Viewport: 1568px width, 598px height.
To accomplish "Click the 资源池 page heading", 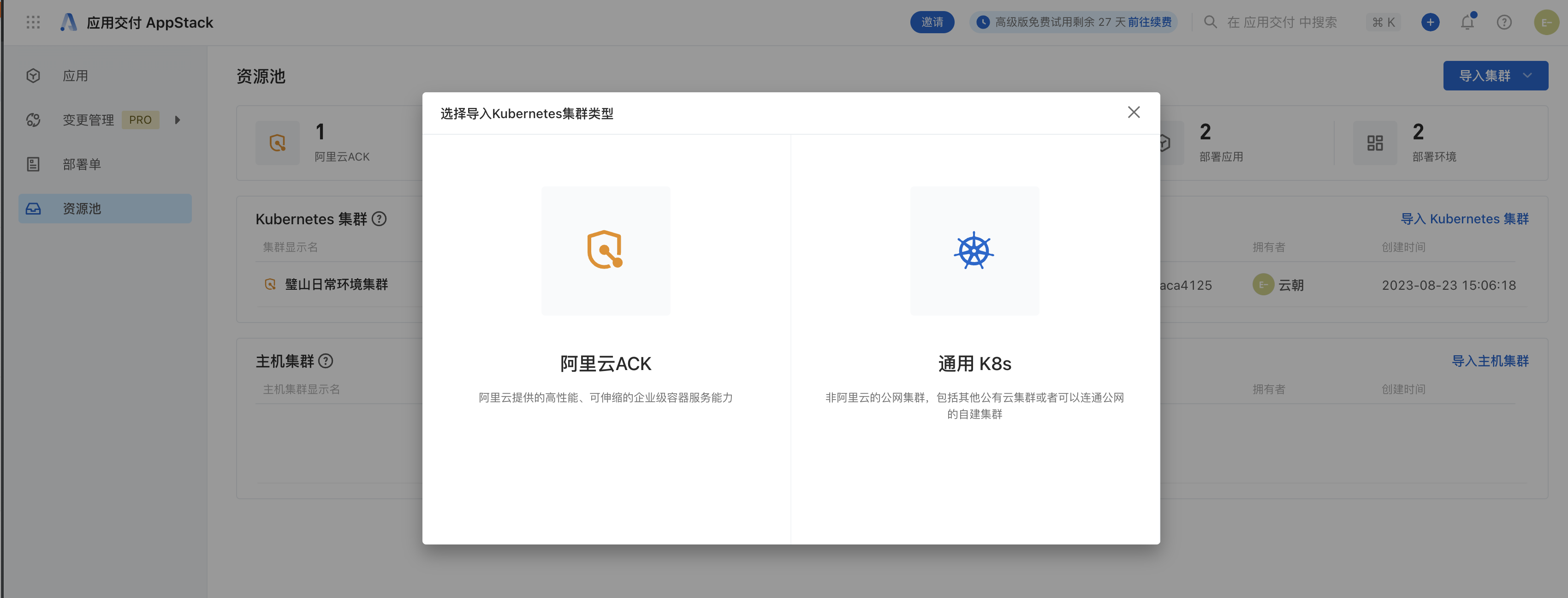I will pos(261,76).
